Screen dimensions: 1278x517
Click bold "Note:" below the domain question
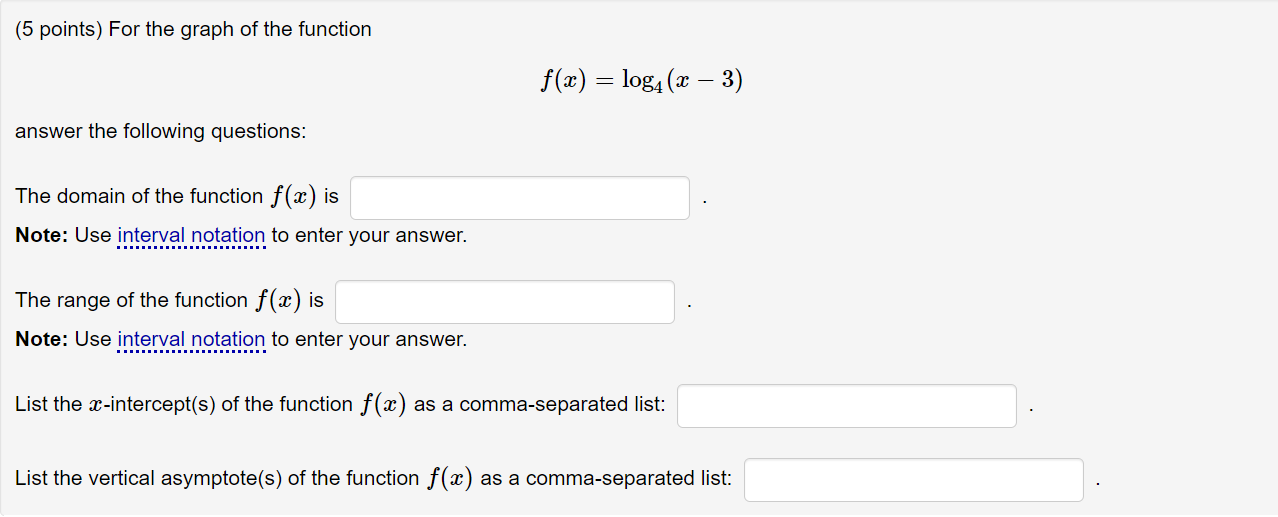42,236
